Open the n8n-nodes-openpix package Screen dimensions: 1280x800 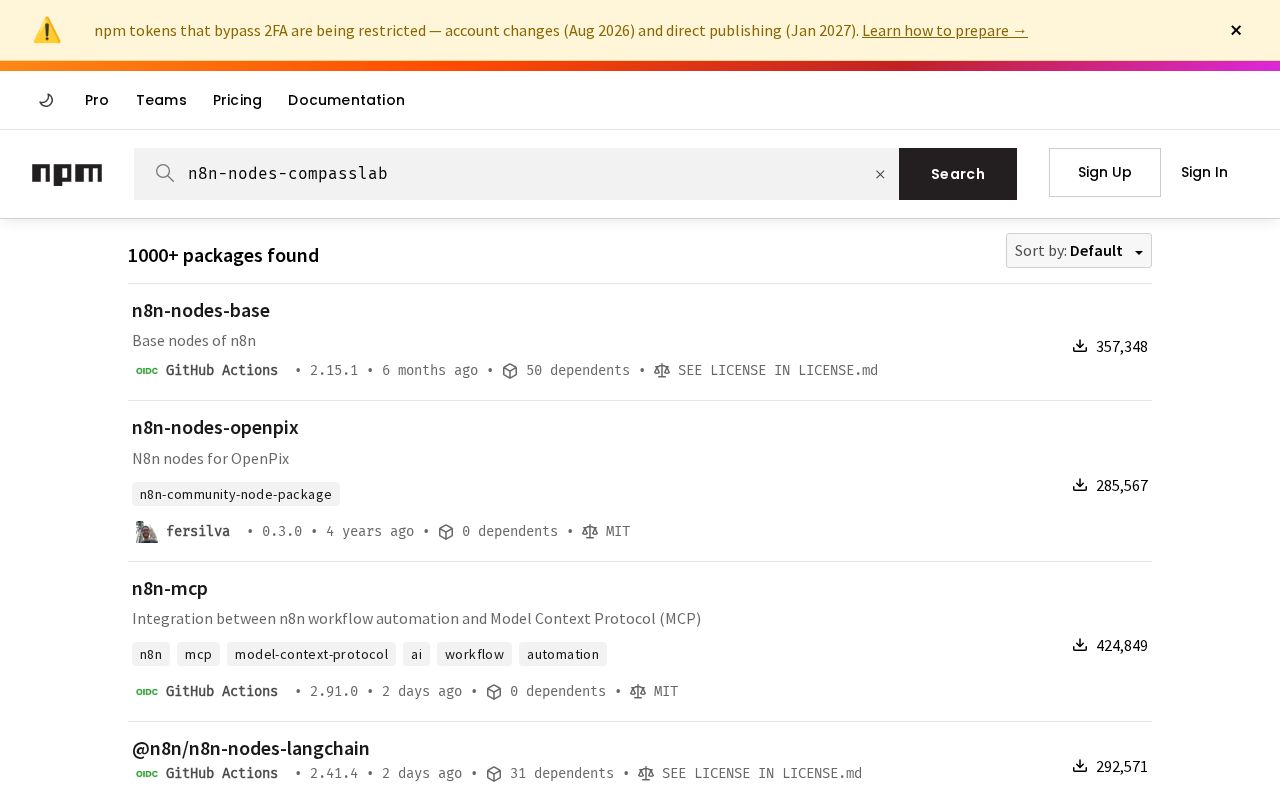pyautogui.click(x=215, y=427)
